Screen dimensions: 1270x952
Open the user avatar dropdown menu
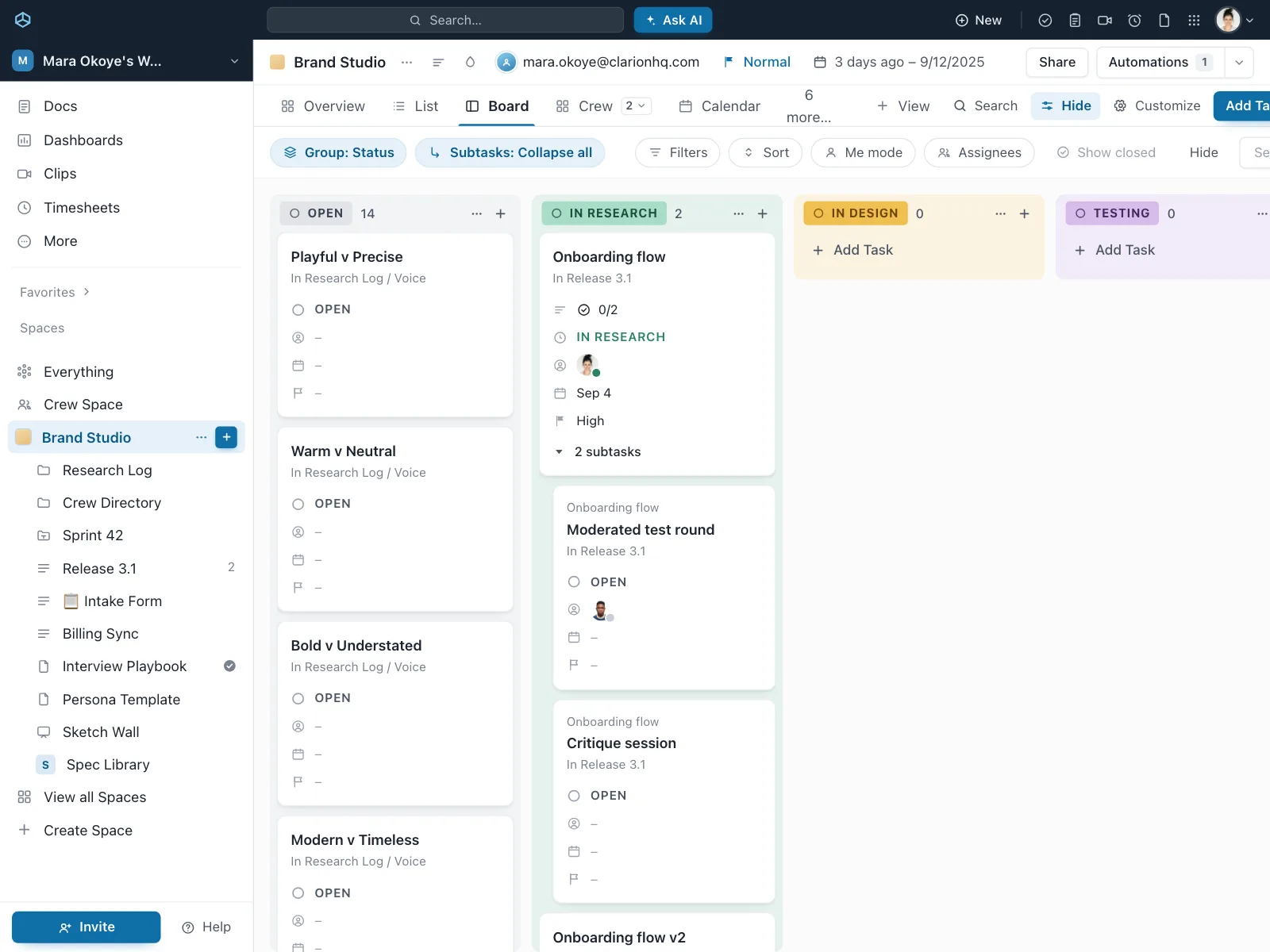click(x=1235, y=20)
